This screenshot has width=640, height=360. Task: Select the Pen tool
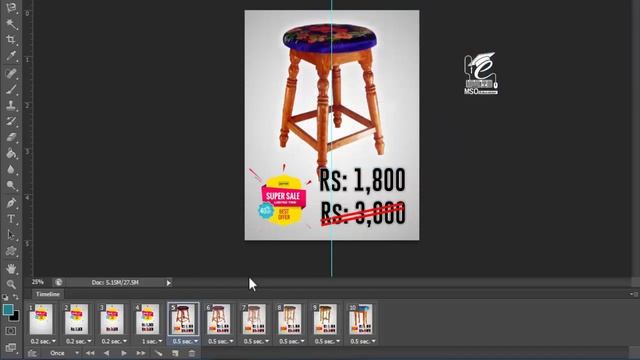coord(11,203)
